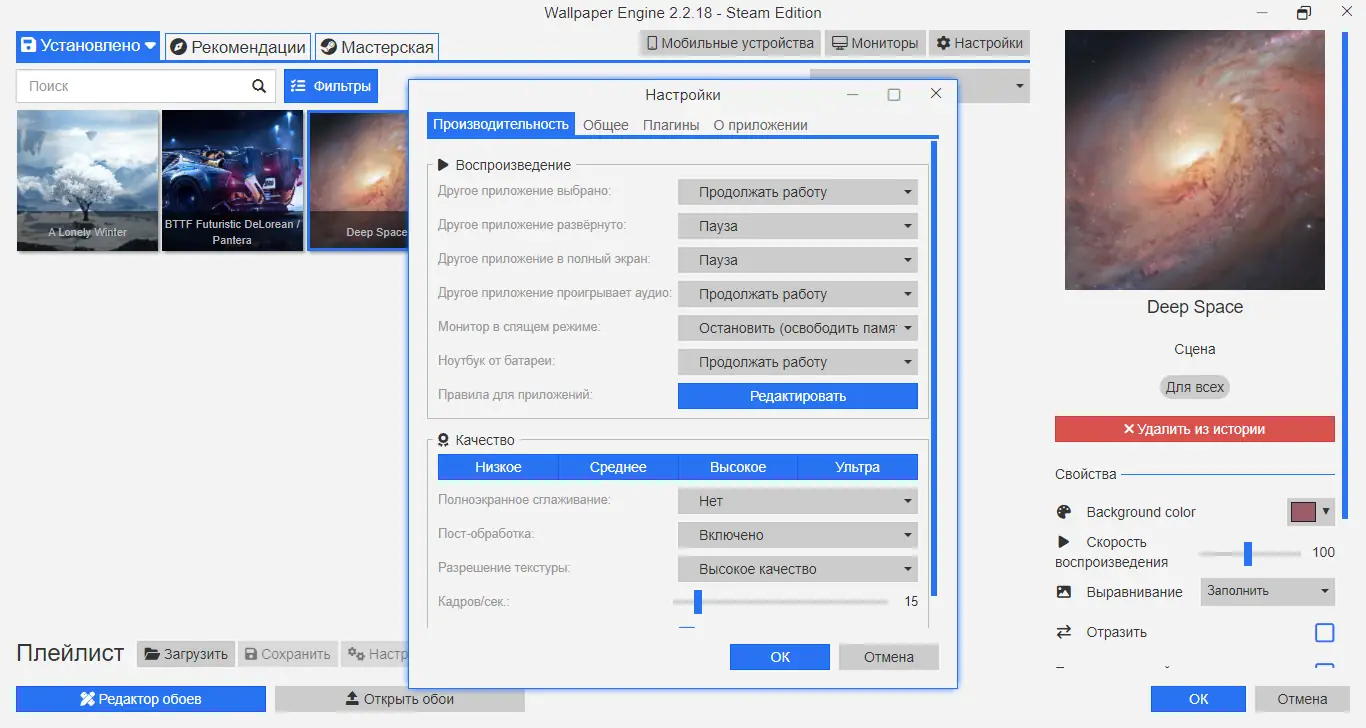
Task: Select the Deep Space thumbnail in the wallpaper list
Action: [358, 180]
